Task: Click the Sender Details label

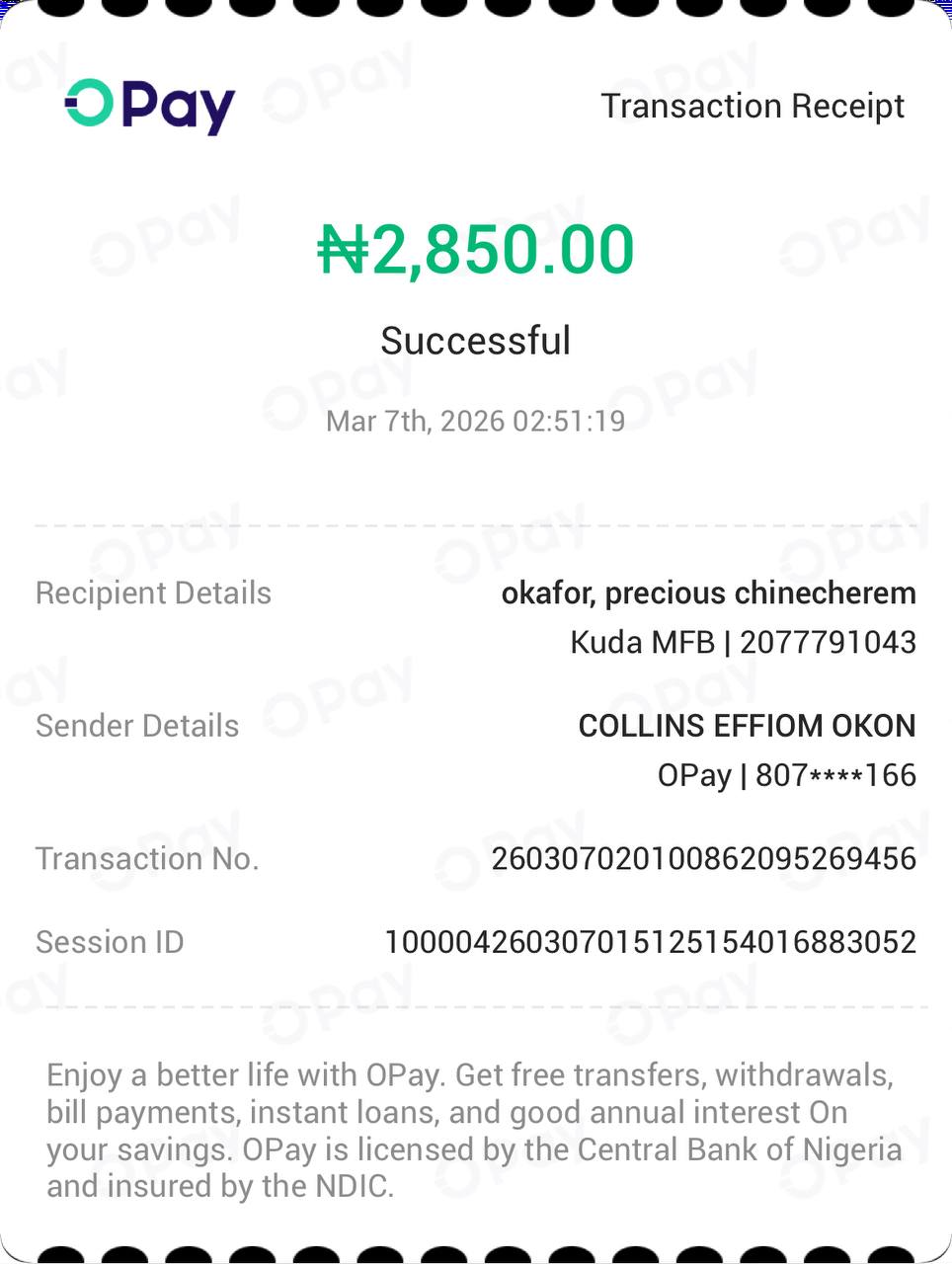Action: click(x=137, y=726)
